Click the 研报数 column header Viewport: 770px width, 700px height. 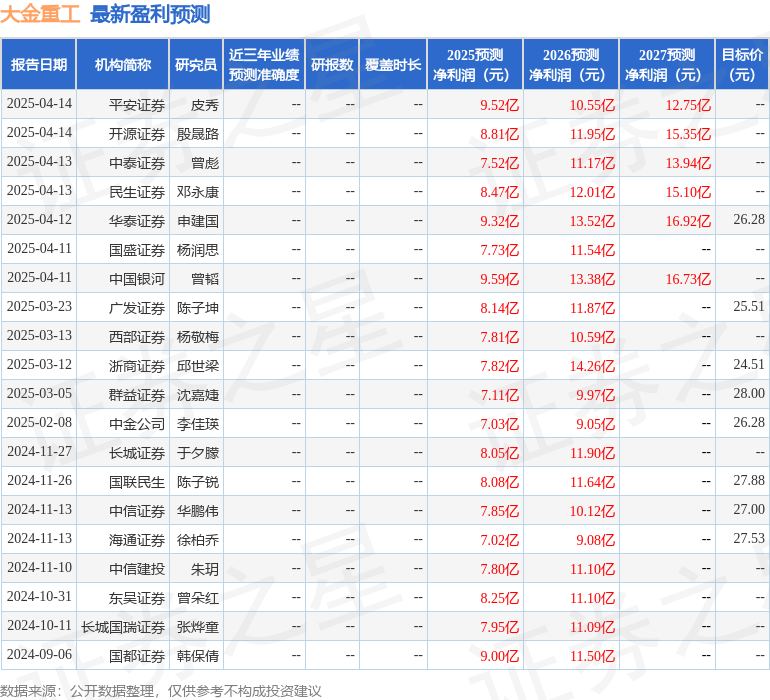pos(332,65)
